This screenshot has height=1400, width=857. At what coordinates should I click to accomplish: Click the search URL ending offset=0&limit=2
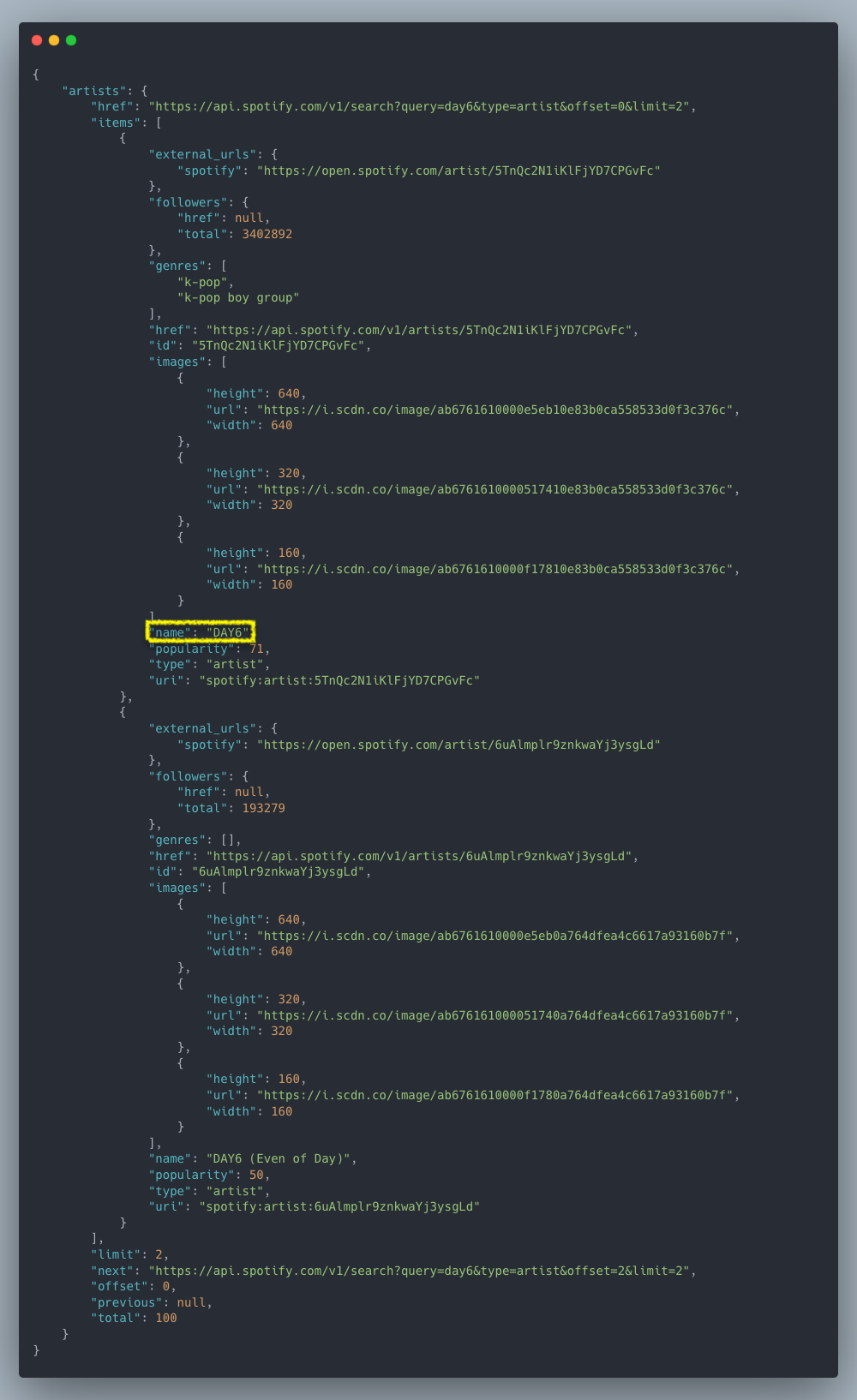pos(419,106)
